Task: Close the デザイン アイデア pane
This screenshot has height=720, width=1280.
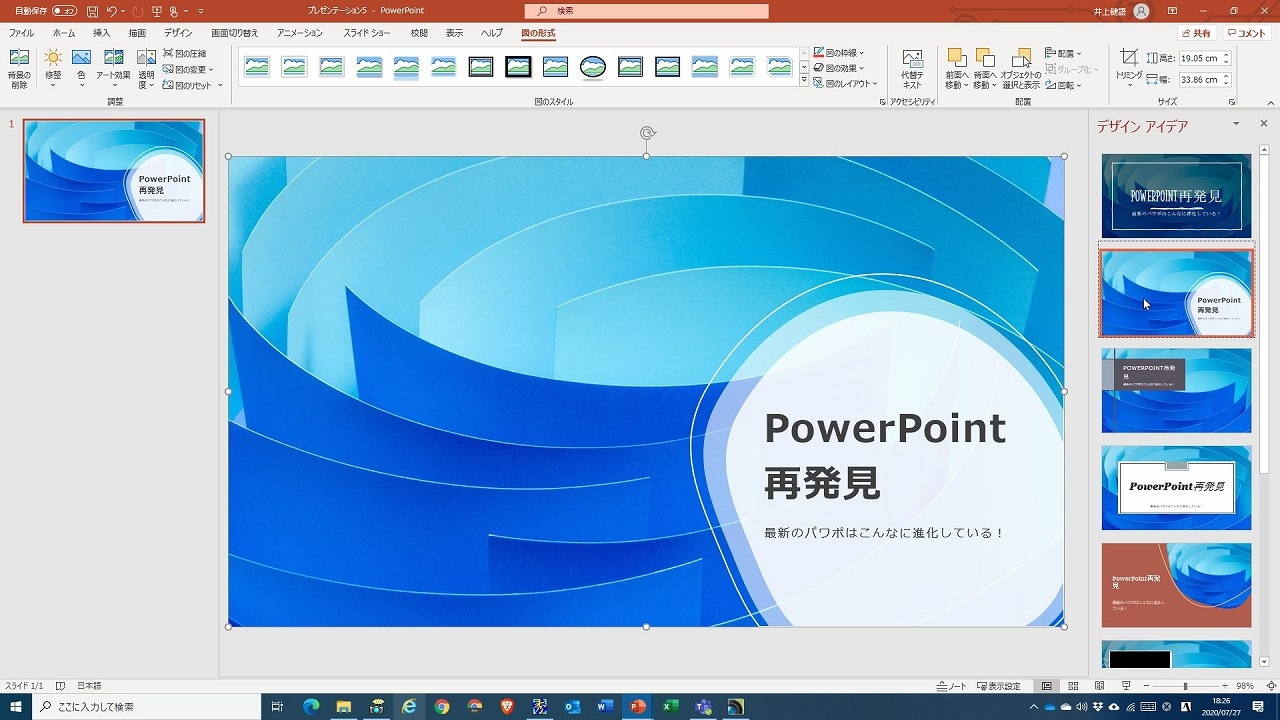Action: pos(1263,124)
